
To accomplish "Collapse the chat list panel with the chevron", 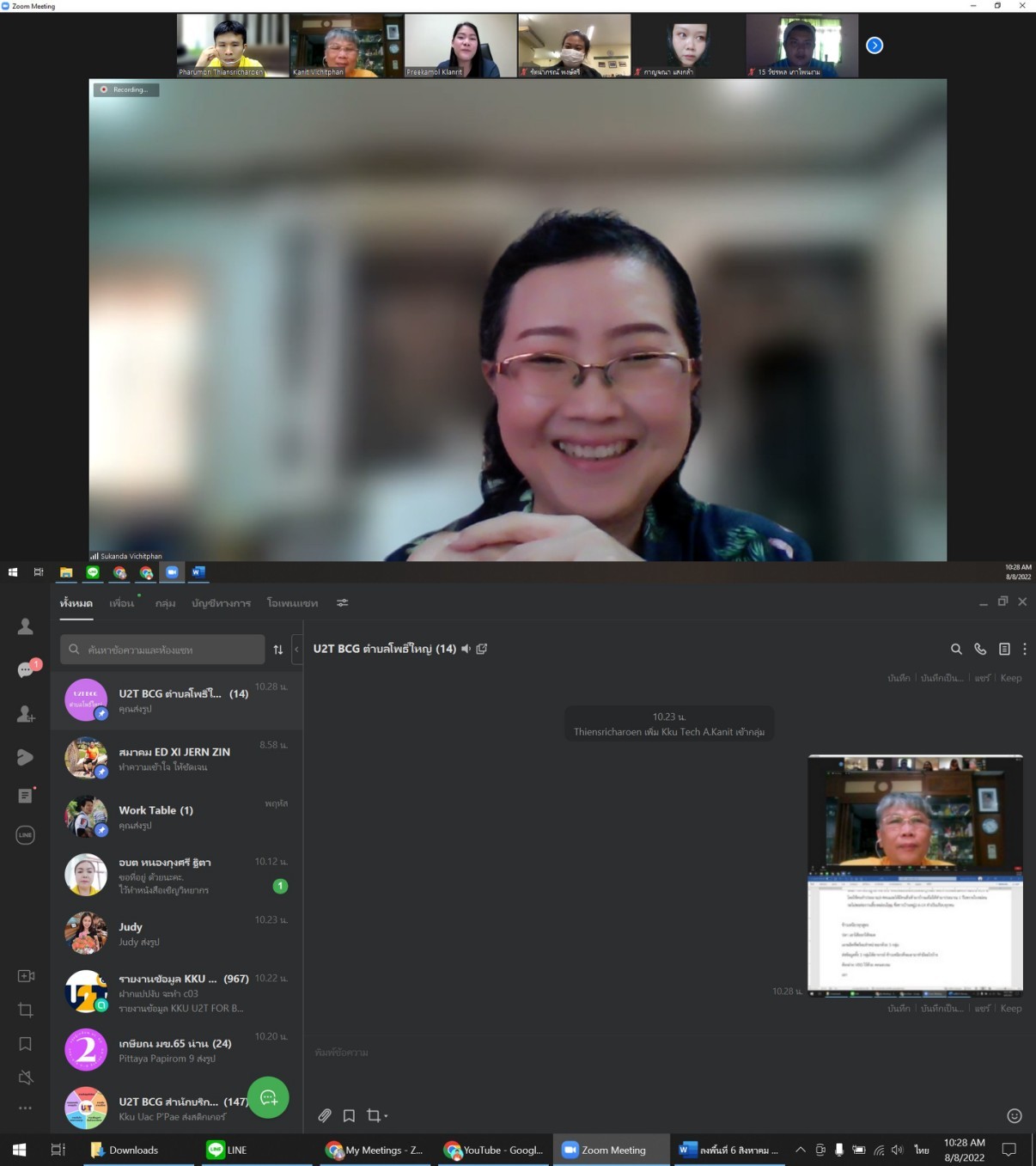I will click(x=296, y=650).
